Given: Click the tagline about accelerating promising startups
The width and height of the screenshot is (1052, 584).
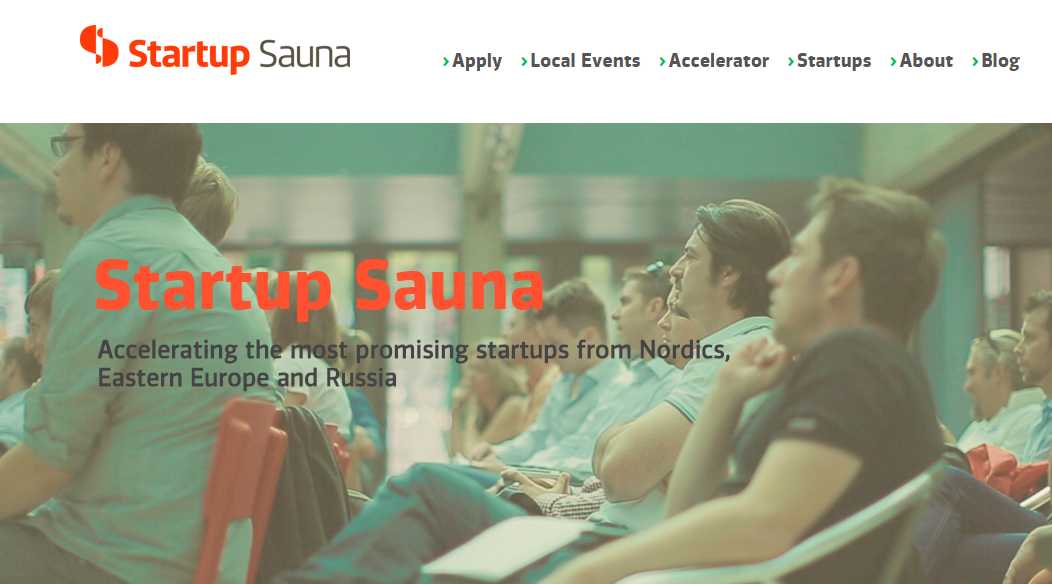Looking at the screenshot, I should 414,364.
